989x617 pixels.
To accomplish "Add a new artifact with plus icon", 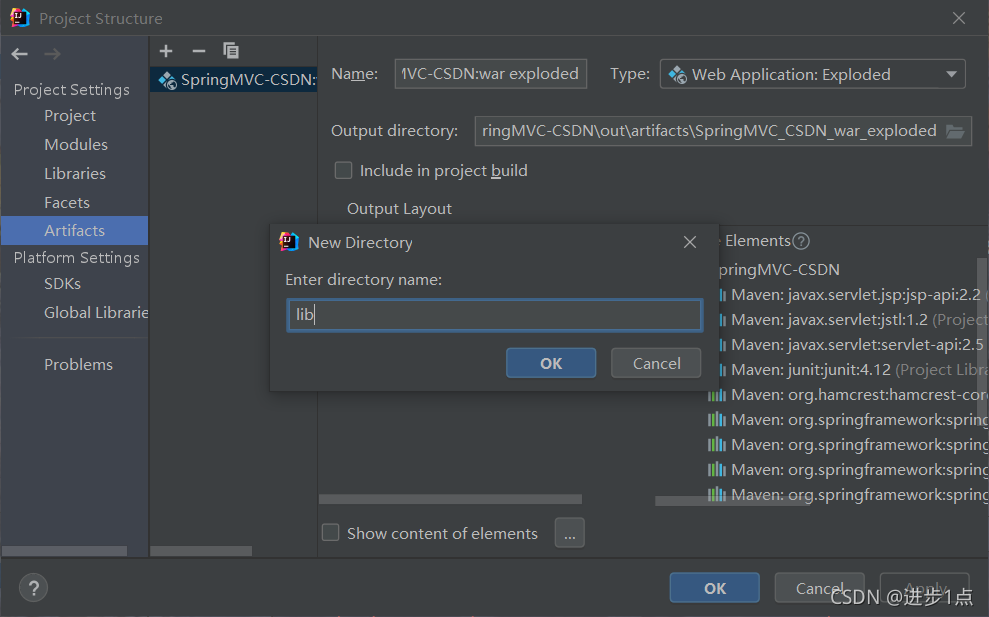I will [x=166, y=51].
